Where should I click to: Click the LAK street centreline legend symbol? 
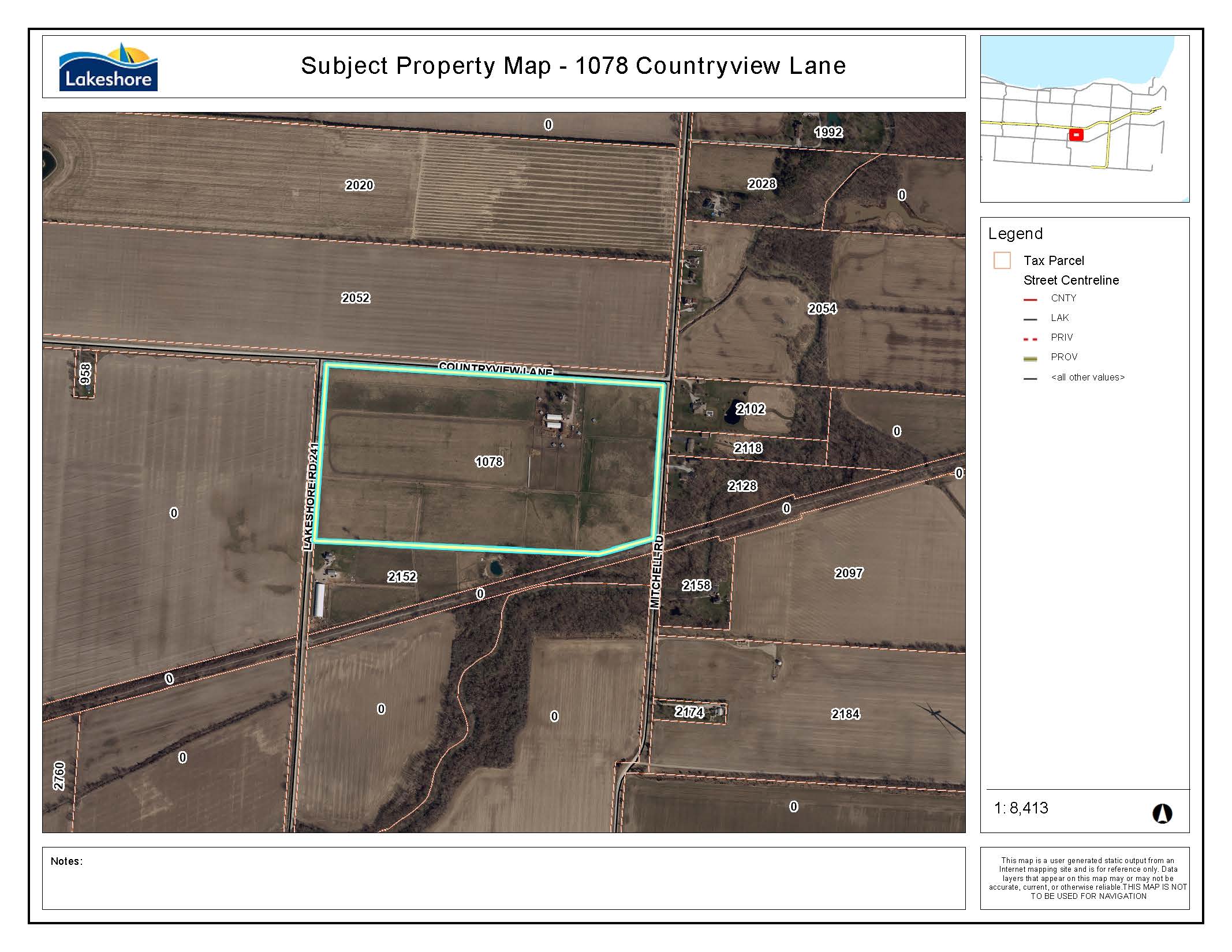[x=1030, y=319]
